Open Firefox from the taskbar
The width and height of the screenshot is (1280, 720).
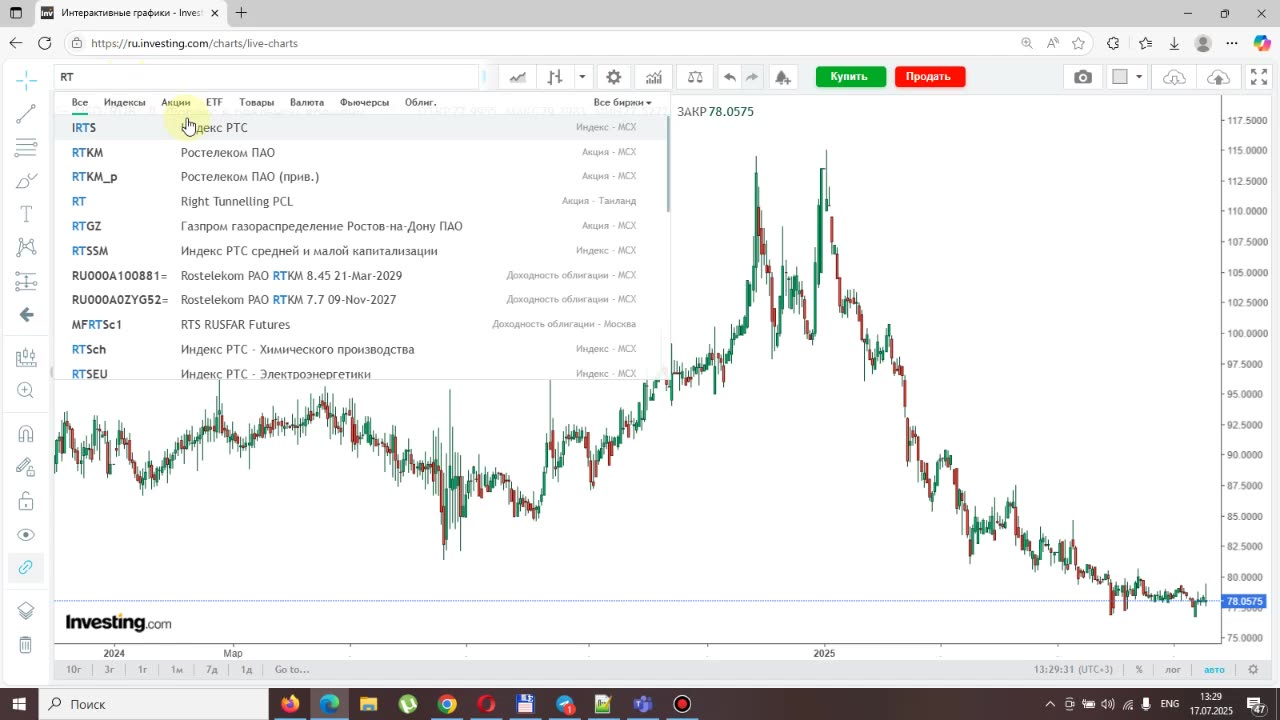click(290, 704)
